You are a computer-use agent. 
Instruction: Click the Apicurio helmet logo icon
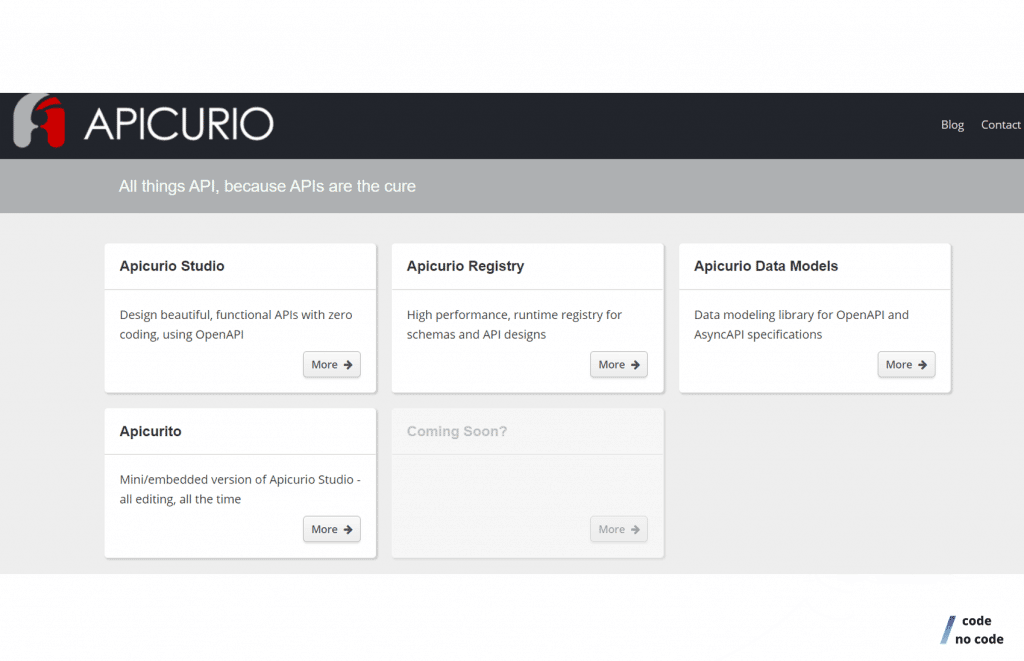click(39, 121)
